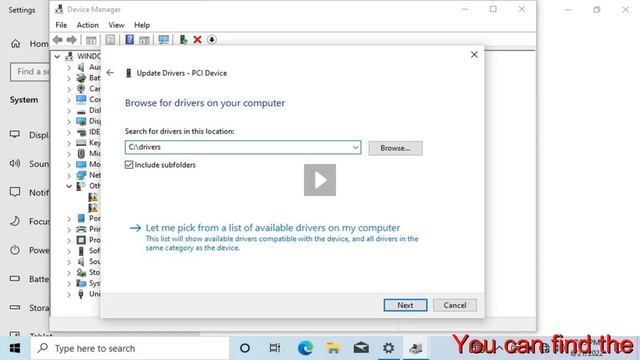Open Power & sleep in Settings sidebar
This screenshot has width=640, height=360.
(29, 250)
